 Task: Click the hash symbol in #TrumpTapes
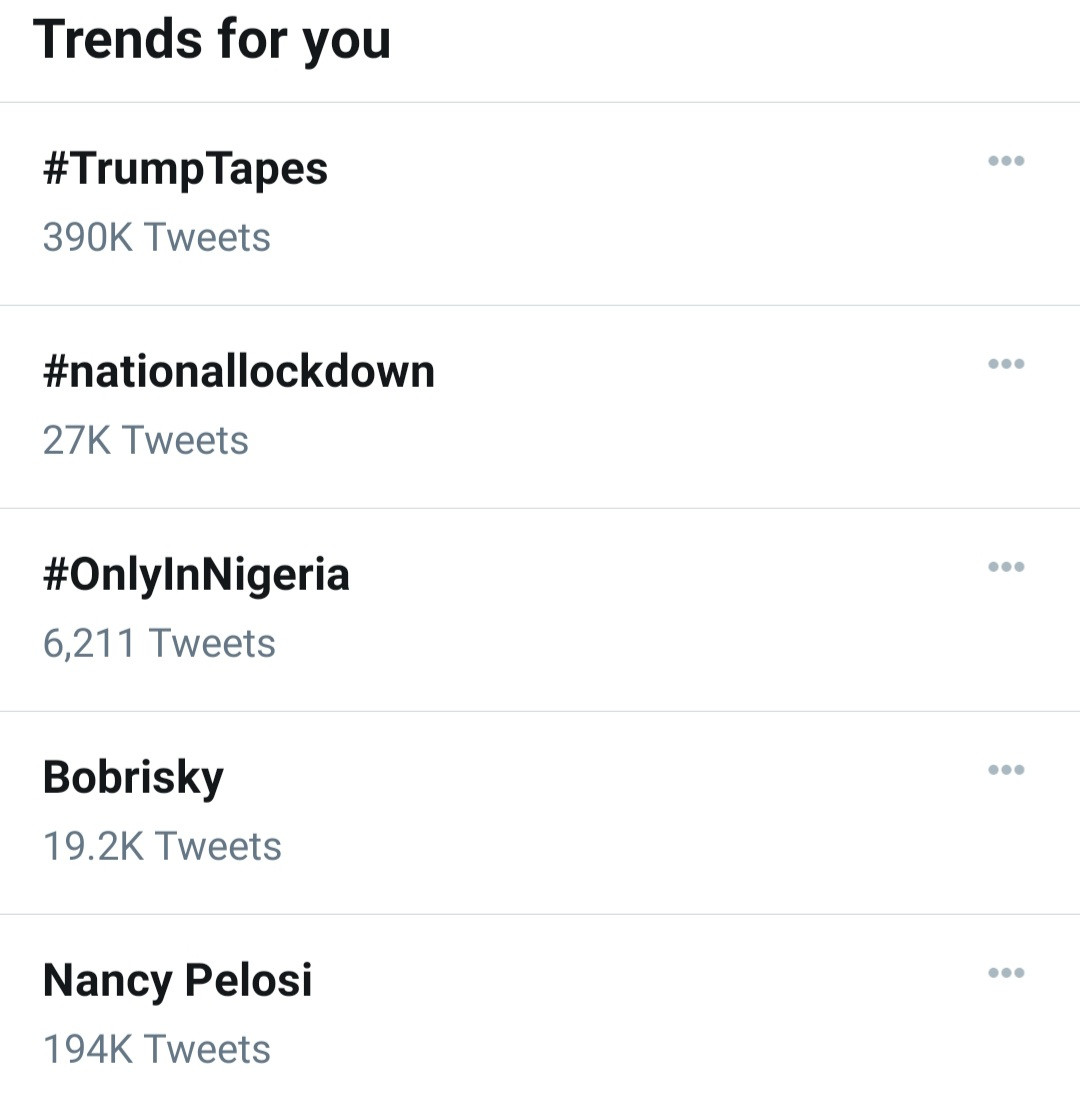tap(55, 169)
